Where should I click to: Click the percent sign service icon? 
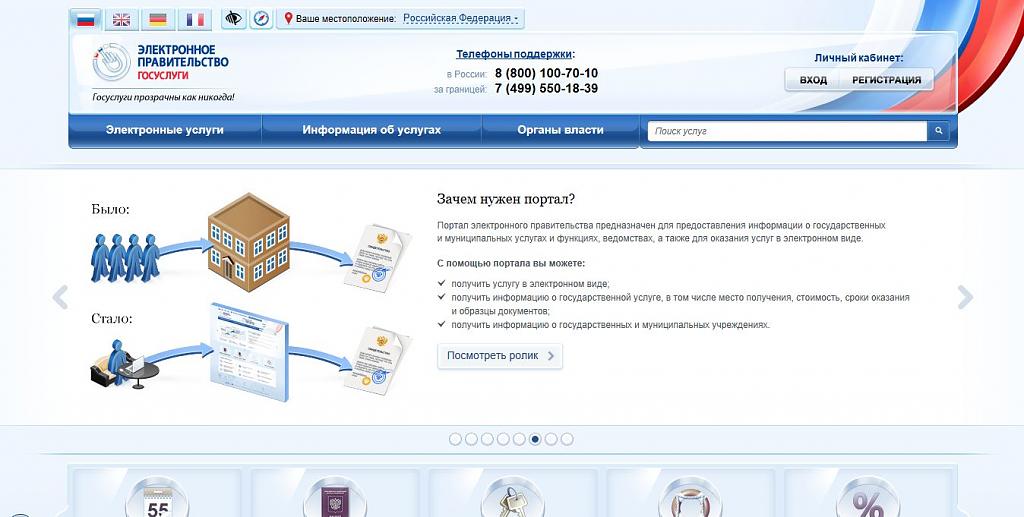[868, 497]
